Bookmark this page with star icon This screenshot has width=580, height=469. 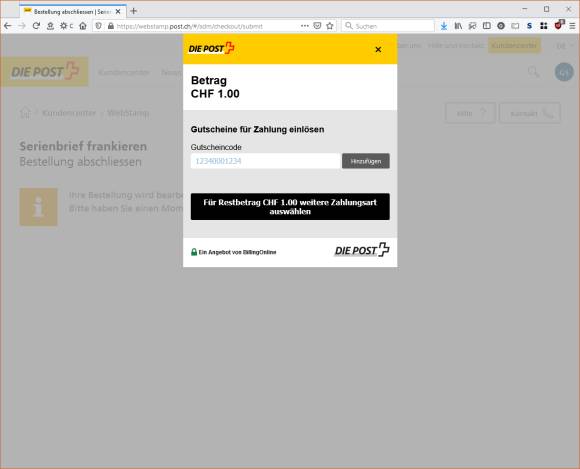[x=330, y=26]
